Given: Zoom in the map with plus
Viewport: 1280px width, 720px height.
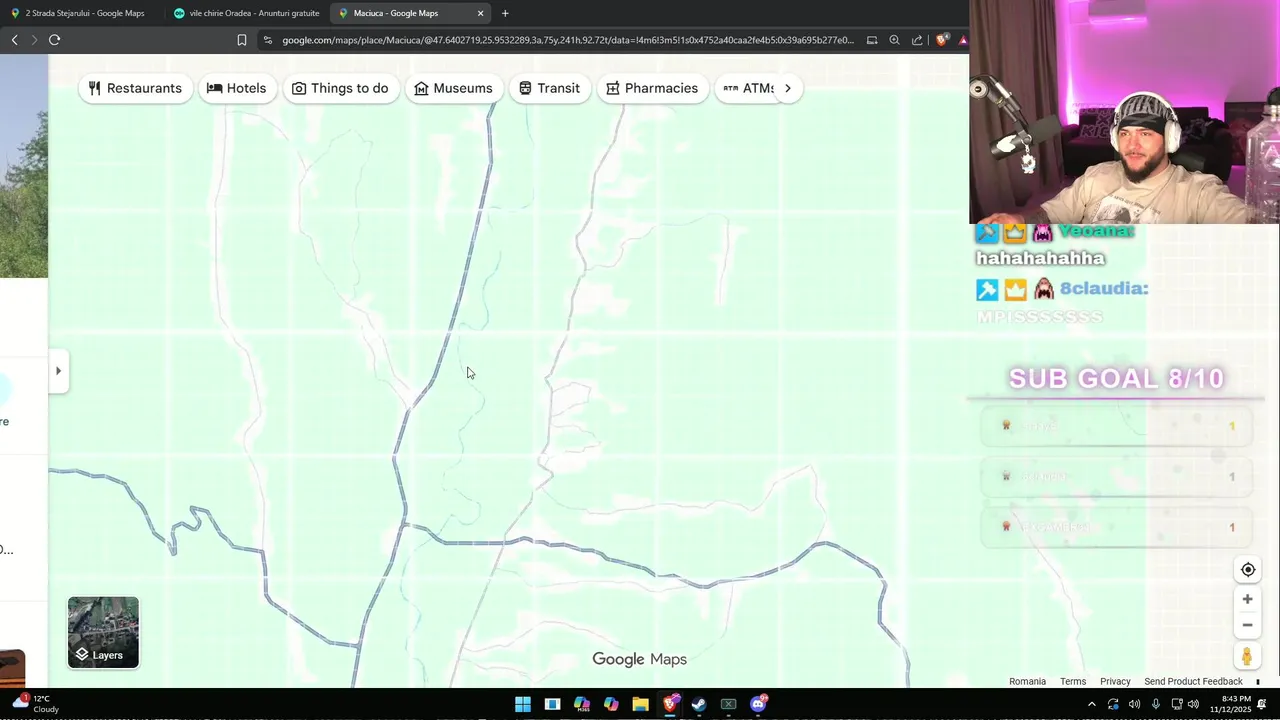Looking at the screenshot, I should click(1247, 599).
